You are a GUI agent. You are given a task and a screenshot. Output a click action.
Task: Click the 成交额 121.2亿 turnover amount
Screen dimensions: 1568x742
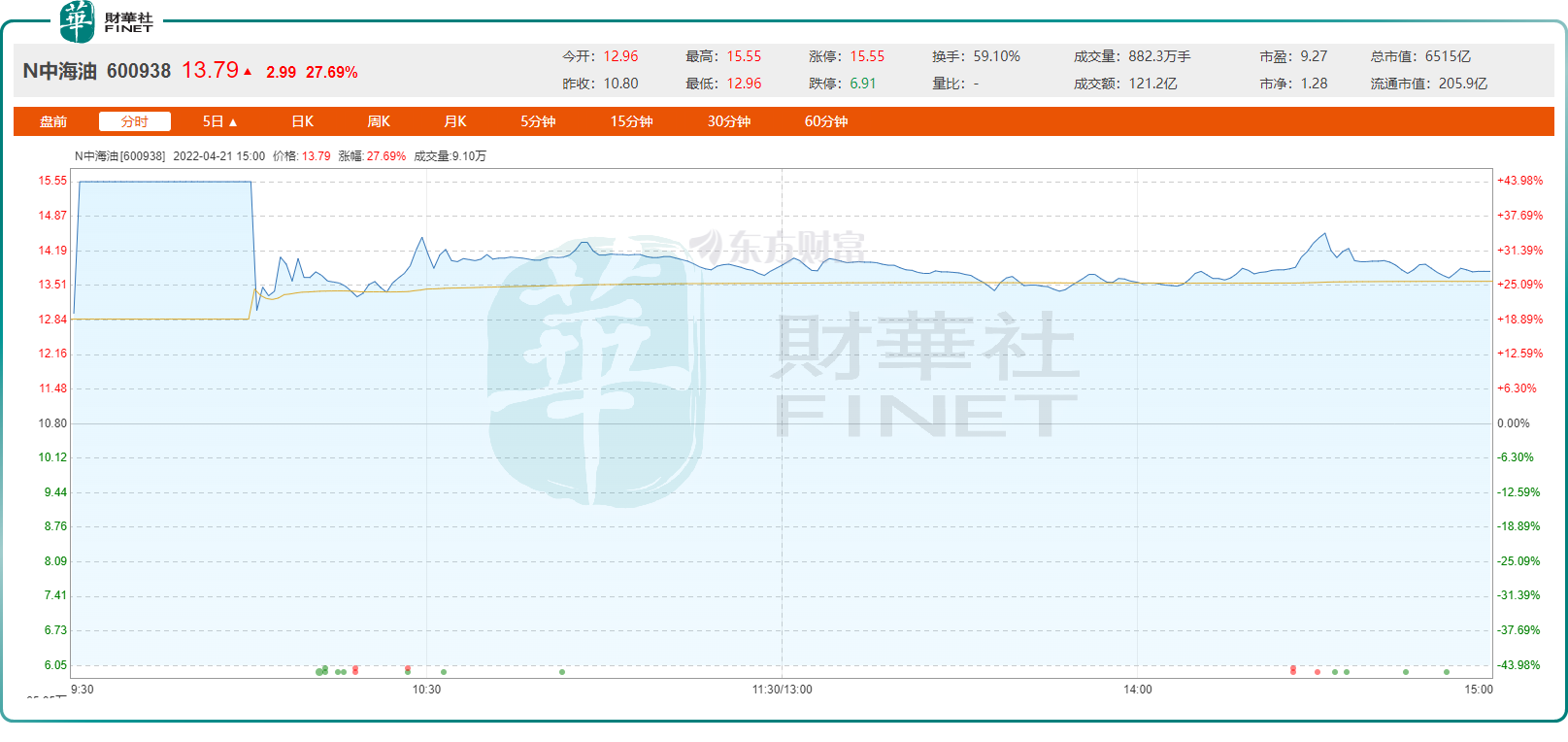(1125, 84)
